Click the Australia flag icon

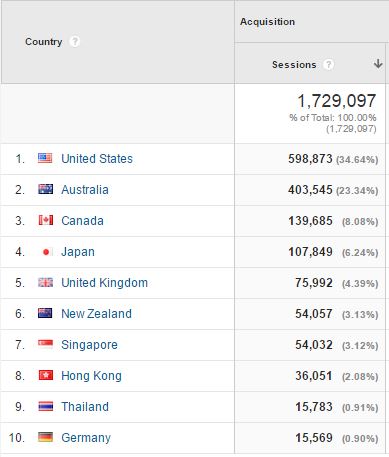click(x=45, y=189)
